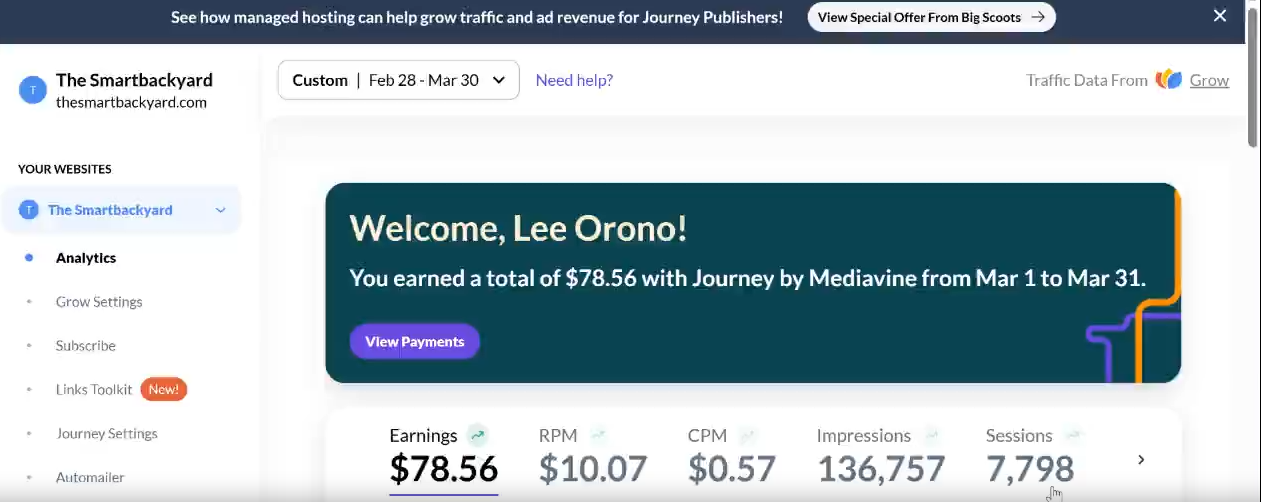1261x502 pixels.
Task: Open Subscribe in the sidebar
Action: [86, 346]
